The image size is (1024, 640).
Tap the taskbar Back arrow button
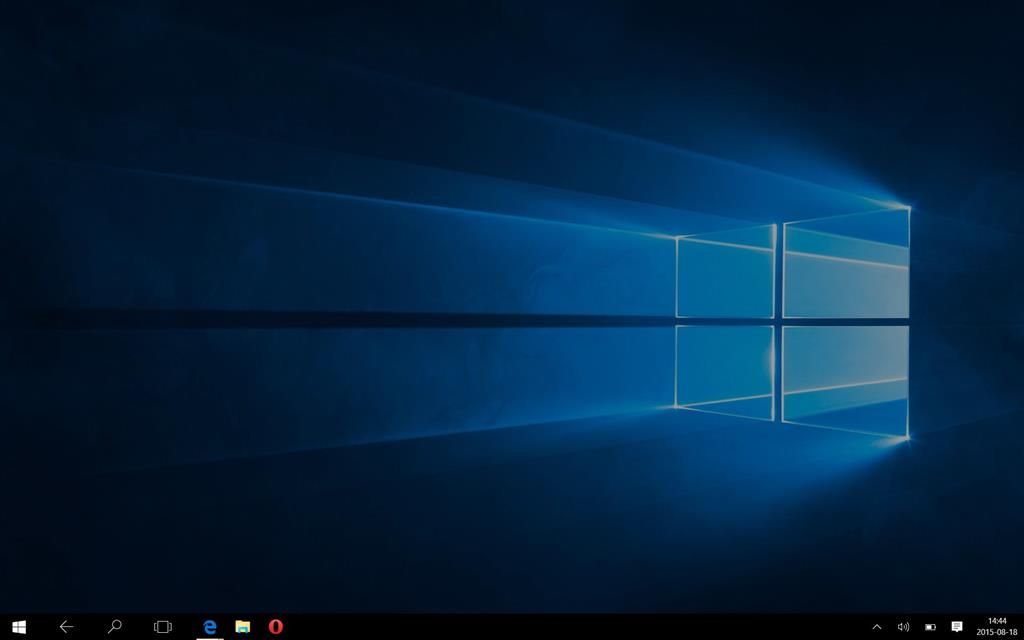pos(67,627)
